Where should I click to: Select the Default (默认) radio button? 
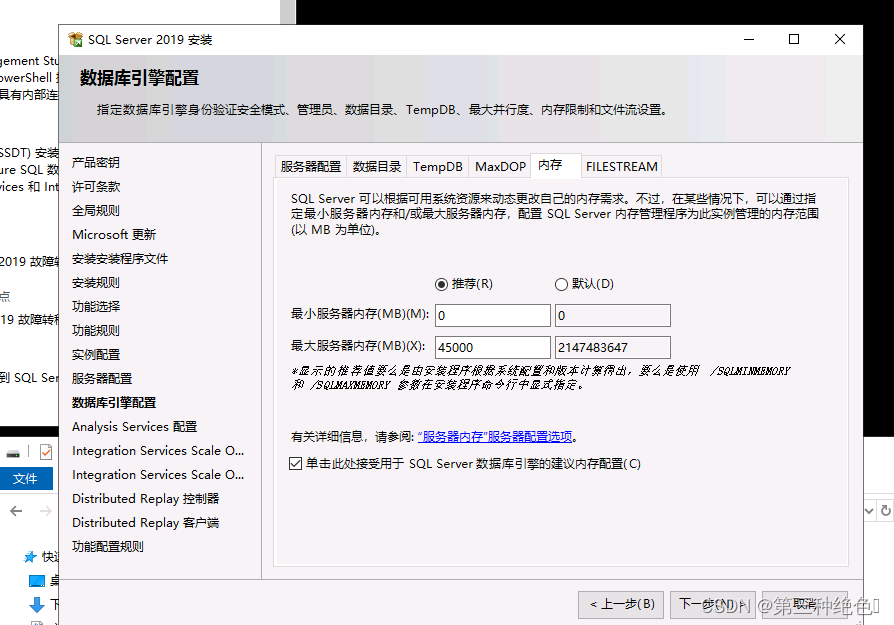[x=561, y=284]
